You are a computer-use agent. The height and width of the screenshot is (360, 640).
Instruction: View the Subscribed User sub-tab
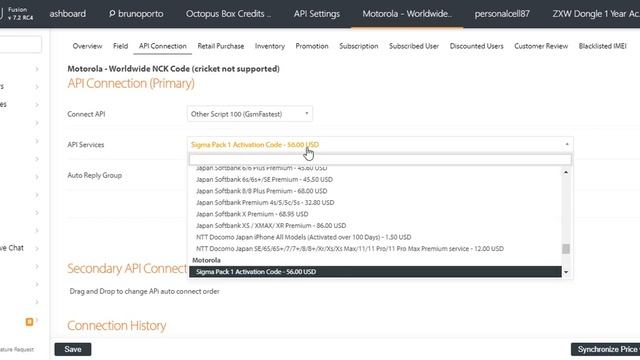pyautogui.click(x=414, y=46)
